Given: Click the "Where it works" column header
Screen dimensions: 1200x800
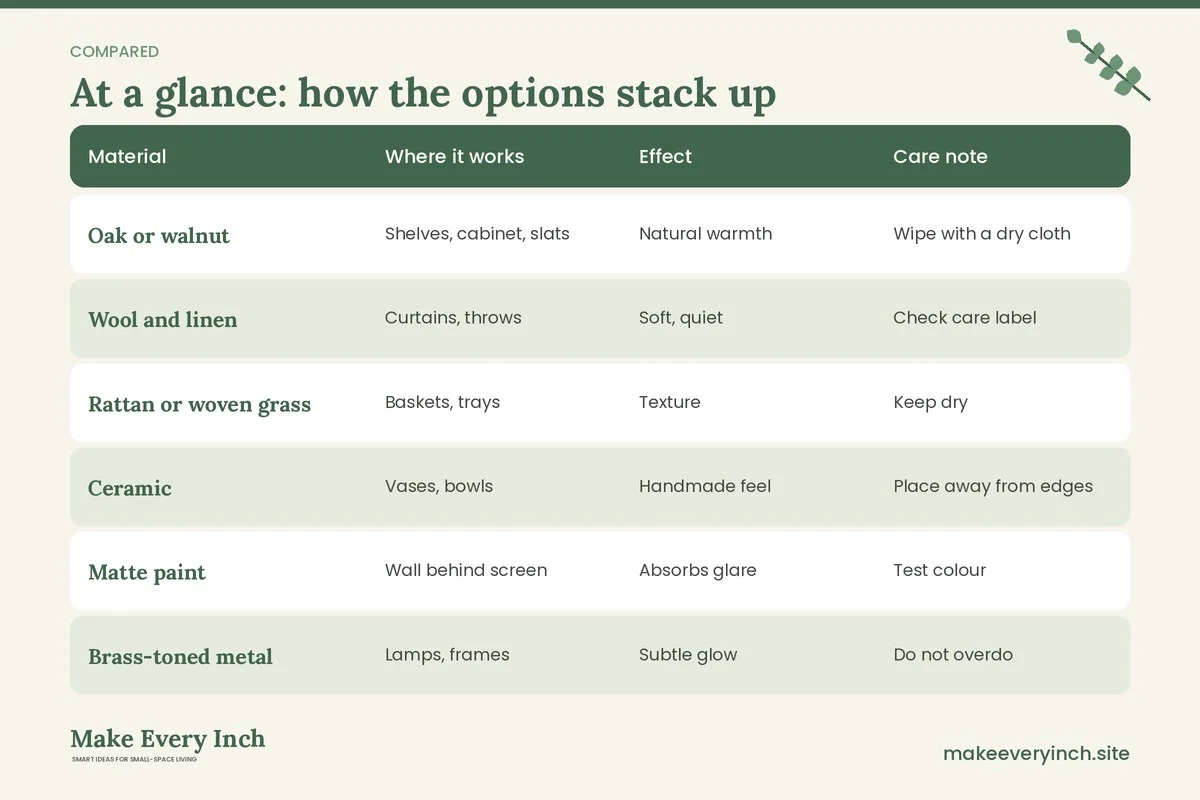Looking at the screenshot, I should coord(454,156).
